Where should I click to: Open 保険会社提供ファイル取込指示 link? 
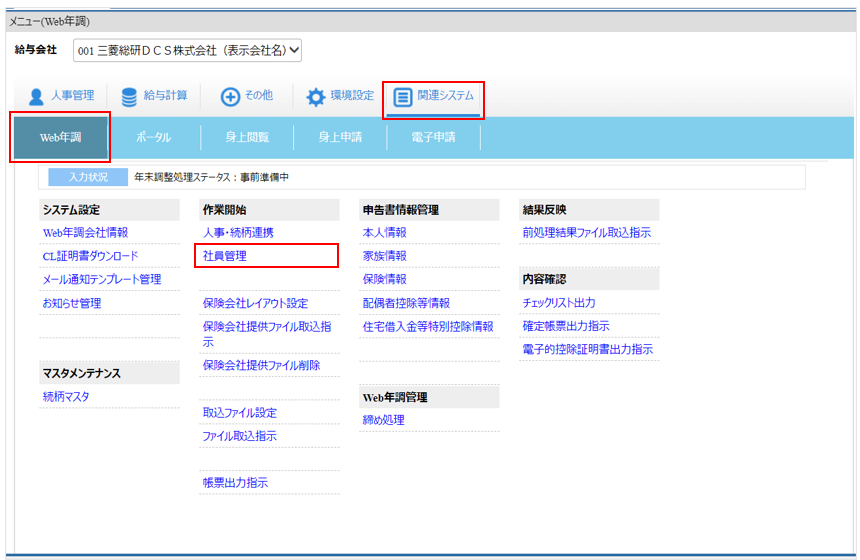tap(267, 334)
